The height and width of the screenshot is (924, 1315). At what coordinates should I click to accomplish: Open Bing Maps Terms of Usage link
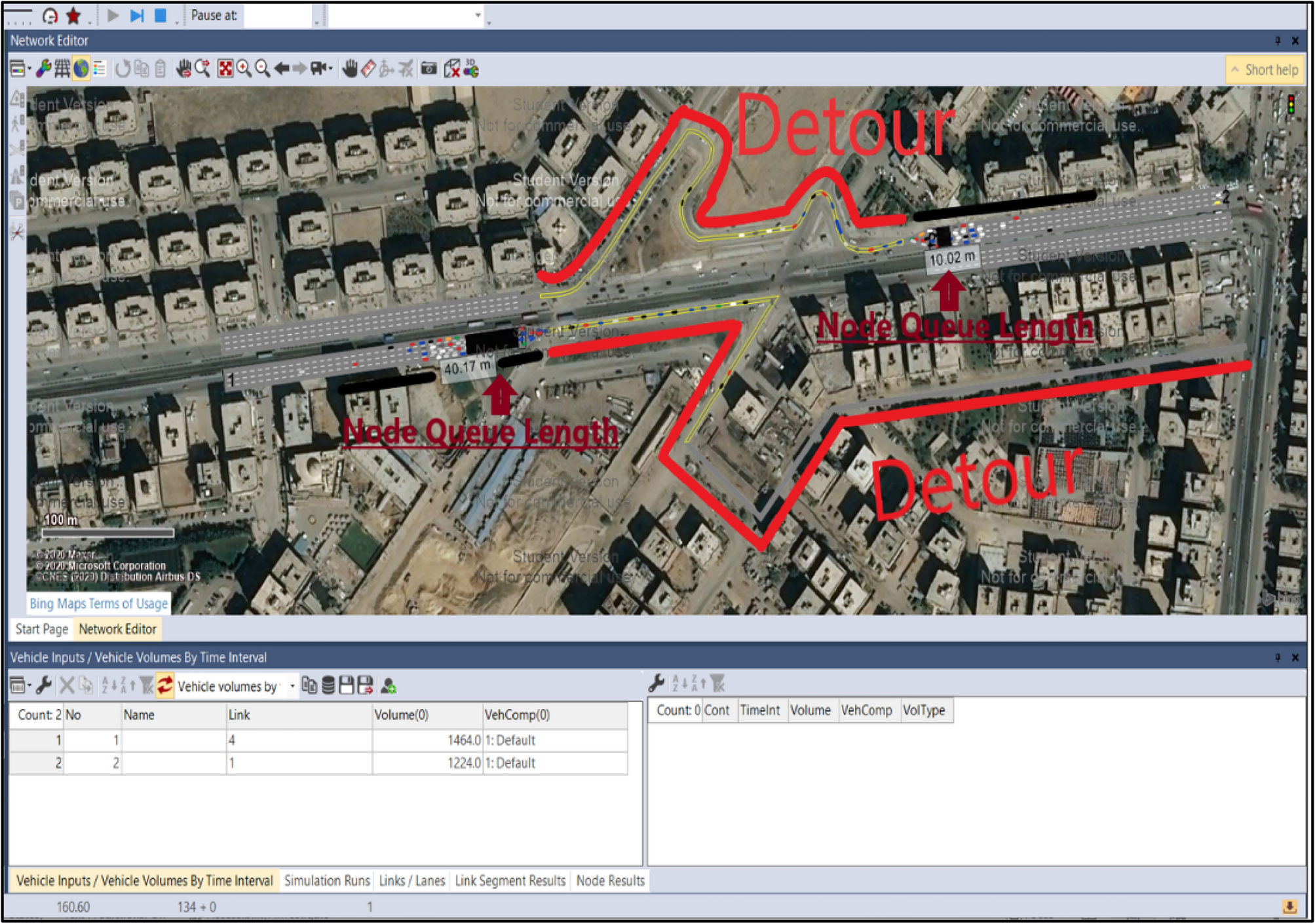(x=98, y=604)
